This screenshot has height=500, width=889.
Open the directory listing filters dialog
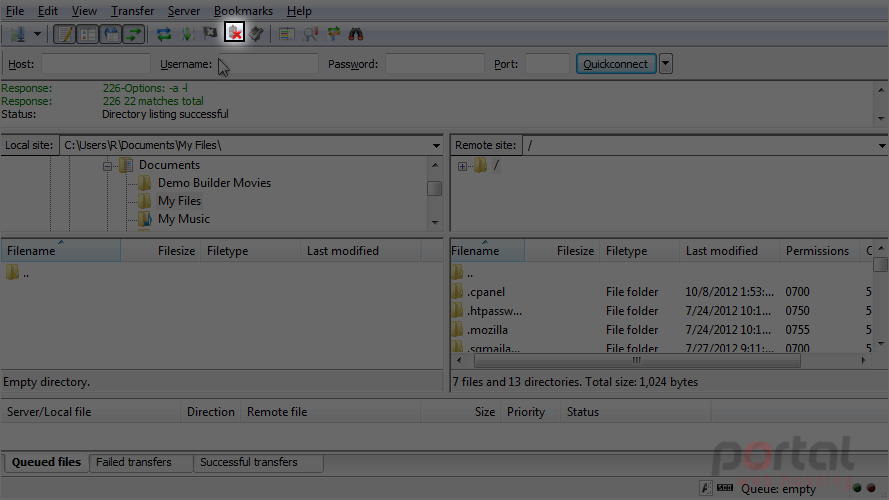pos(287,34)
